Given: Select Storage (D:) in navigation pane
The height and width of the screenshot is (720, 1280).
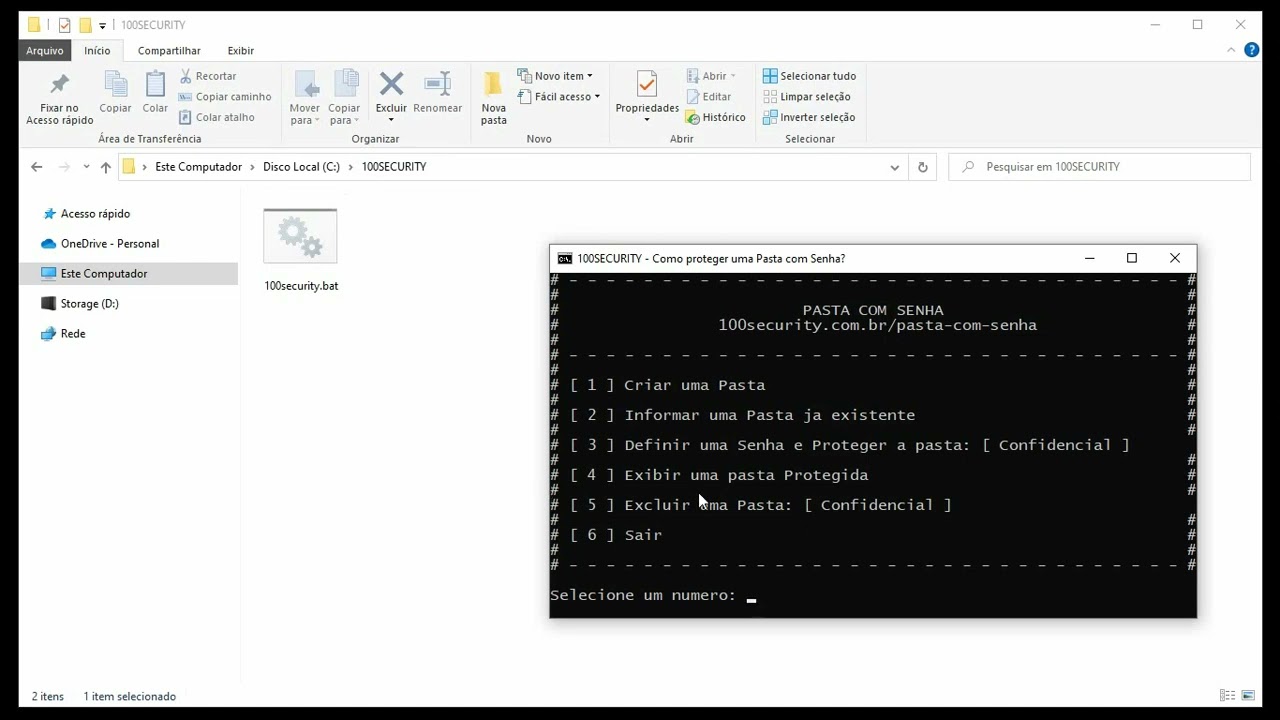Looking at the screenshot, I should (x=89, y=304).
